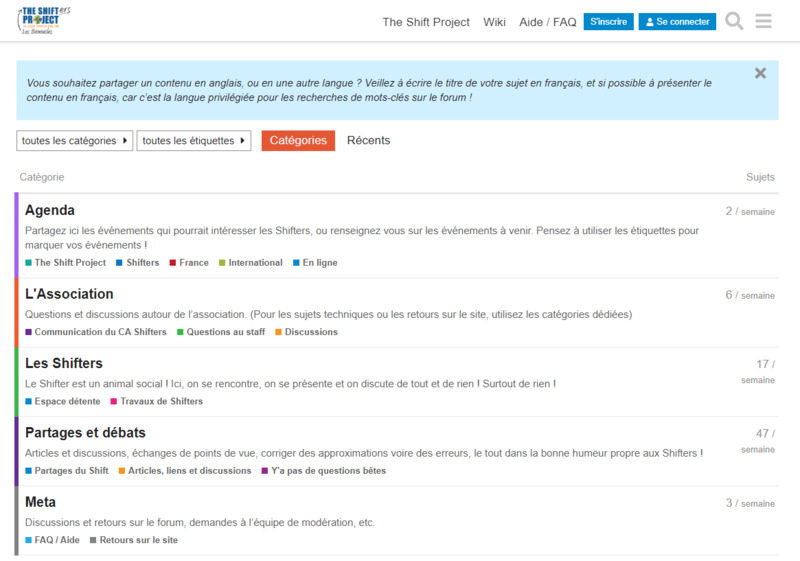Open Y'a pas de questions bêtes subcategory
The image size is (800, 561).
[328, 471]
